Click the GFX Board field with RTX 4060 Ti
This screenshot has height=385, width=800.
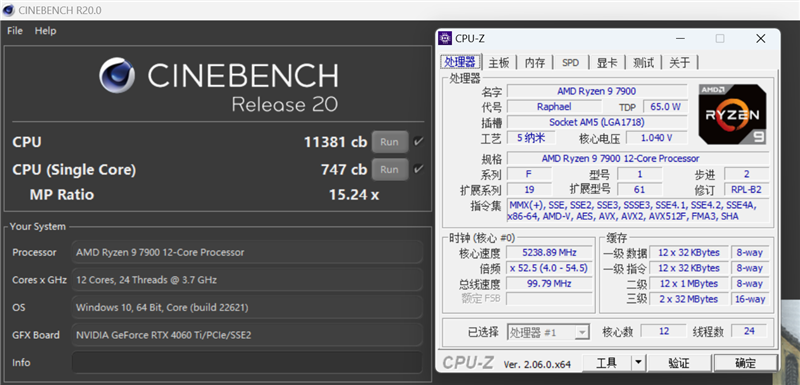247,335
